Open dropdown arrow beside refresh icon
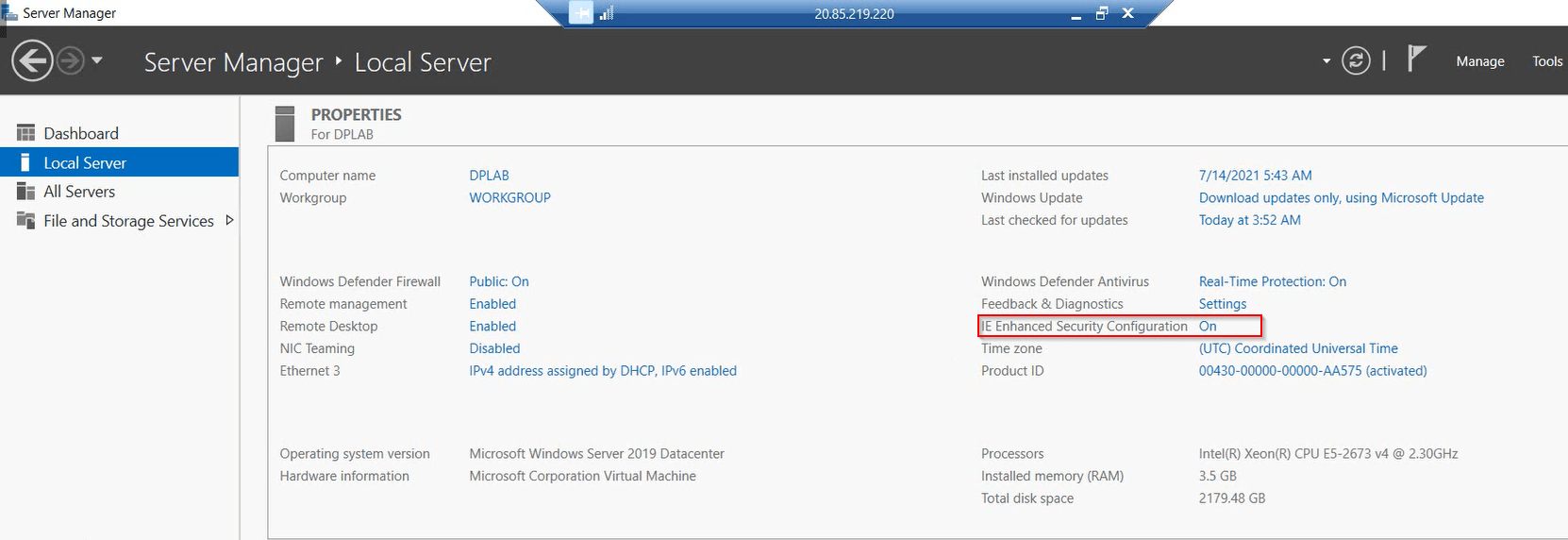 point(1326,61)
